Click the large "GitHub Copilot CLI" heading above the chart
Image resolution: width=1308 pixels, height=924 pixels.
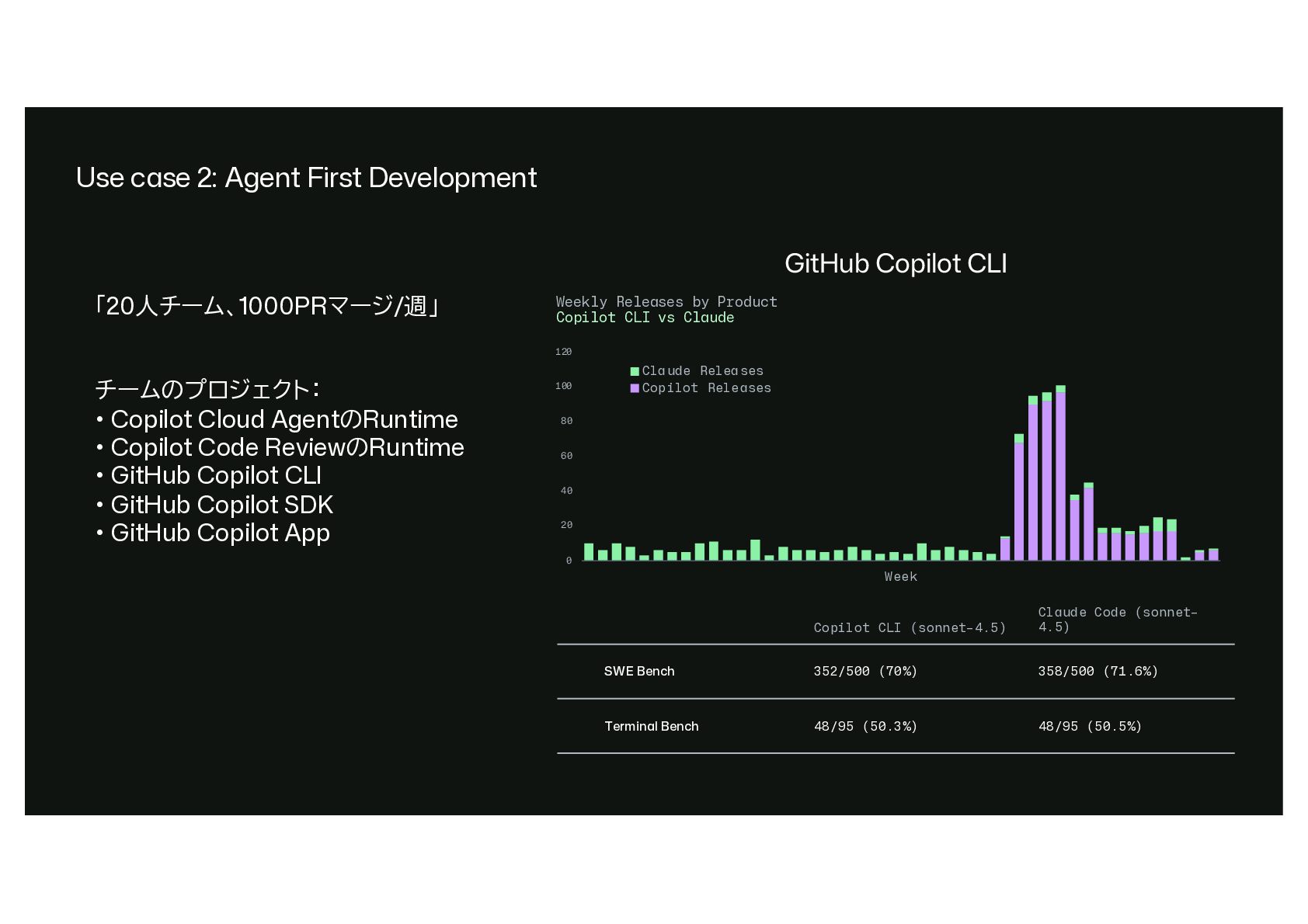pyautogui.click(x=896, y=263)
